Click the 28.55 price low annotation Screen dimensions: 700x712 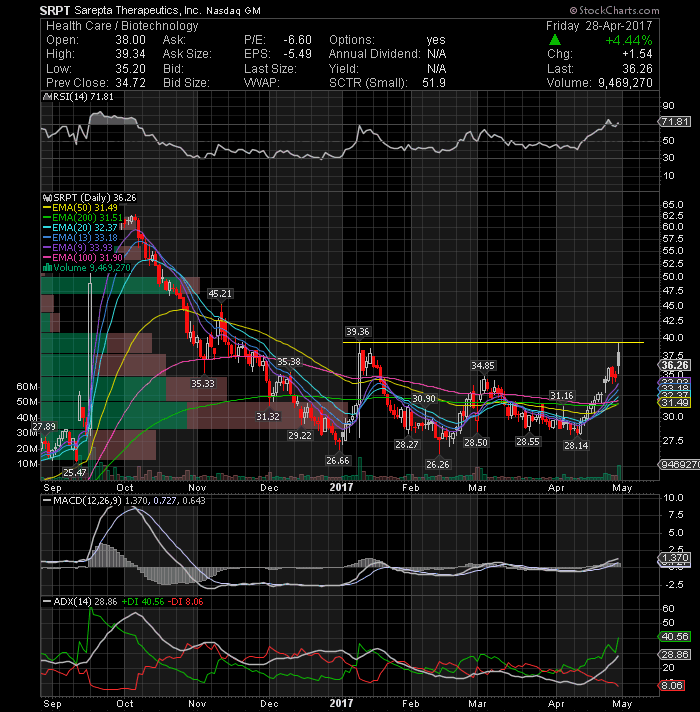527,441
